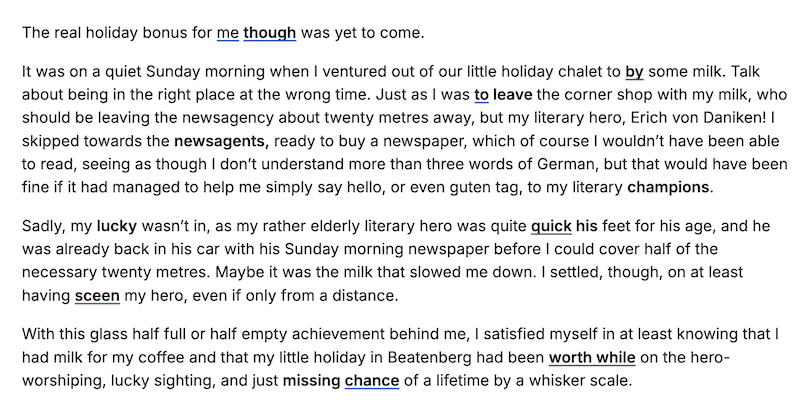Click the bold word 'leave'
Image resolution: width=800 pixels, height=412 pixels.
pyautogui.click(x=513, y=95)
